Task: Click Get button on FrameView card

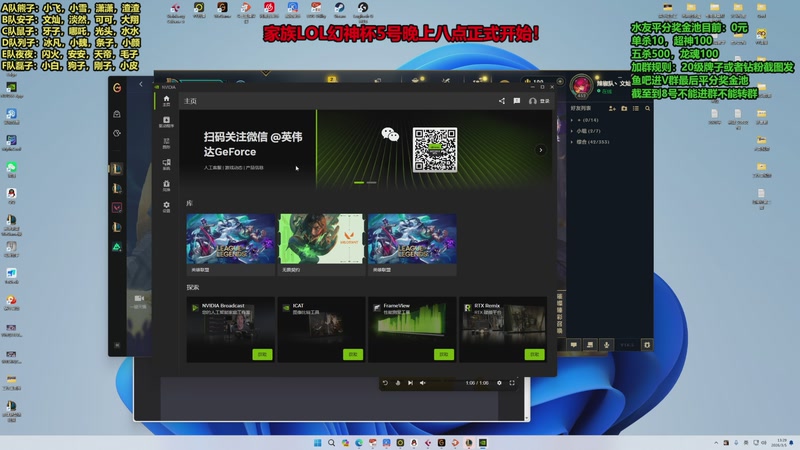Action: pos(444,354)
